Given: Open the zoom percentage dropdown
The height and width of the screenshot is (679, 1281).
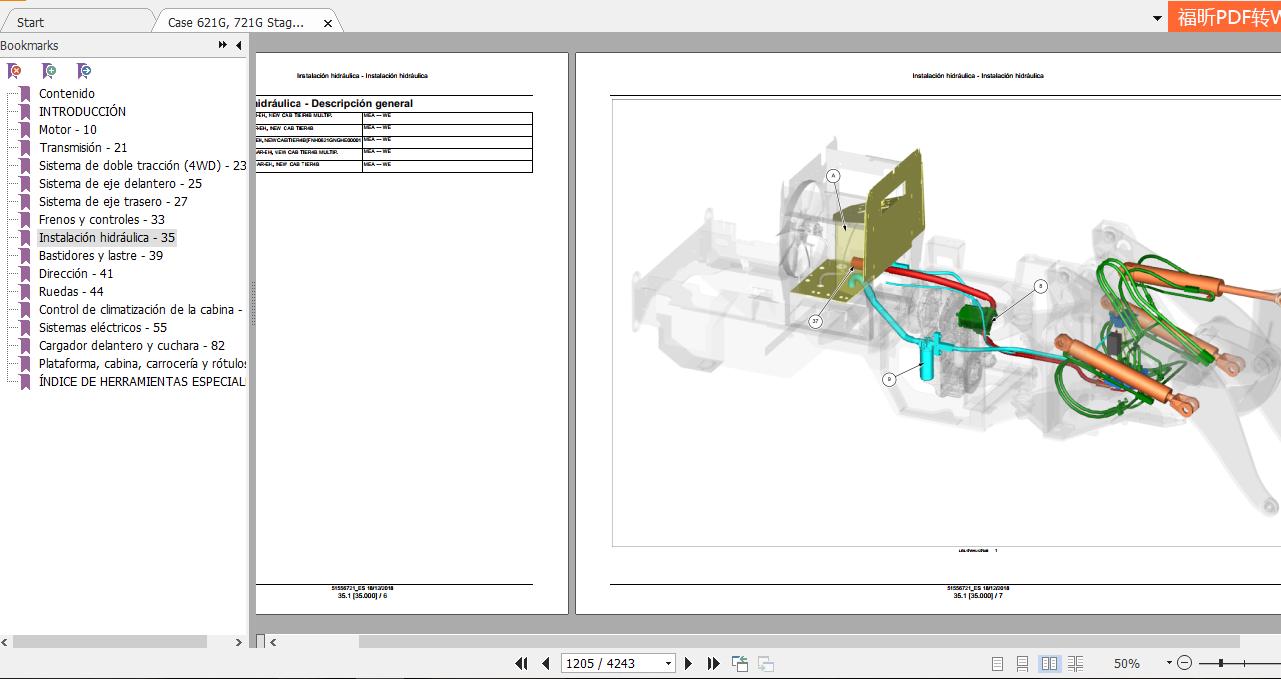Looking at the screenshot, I should 1168,663.
